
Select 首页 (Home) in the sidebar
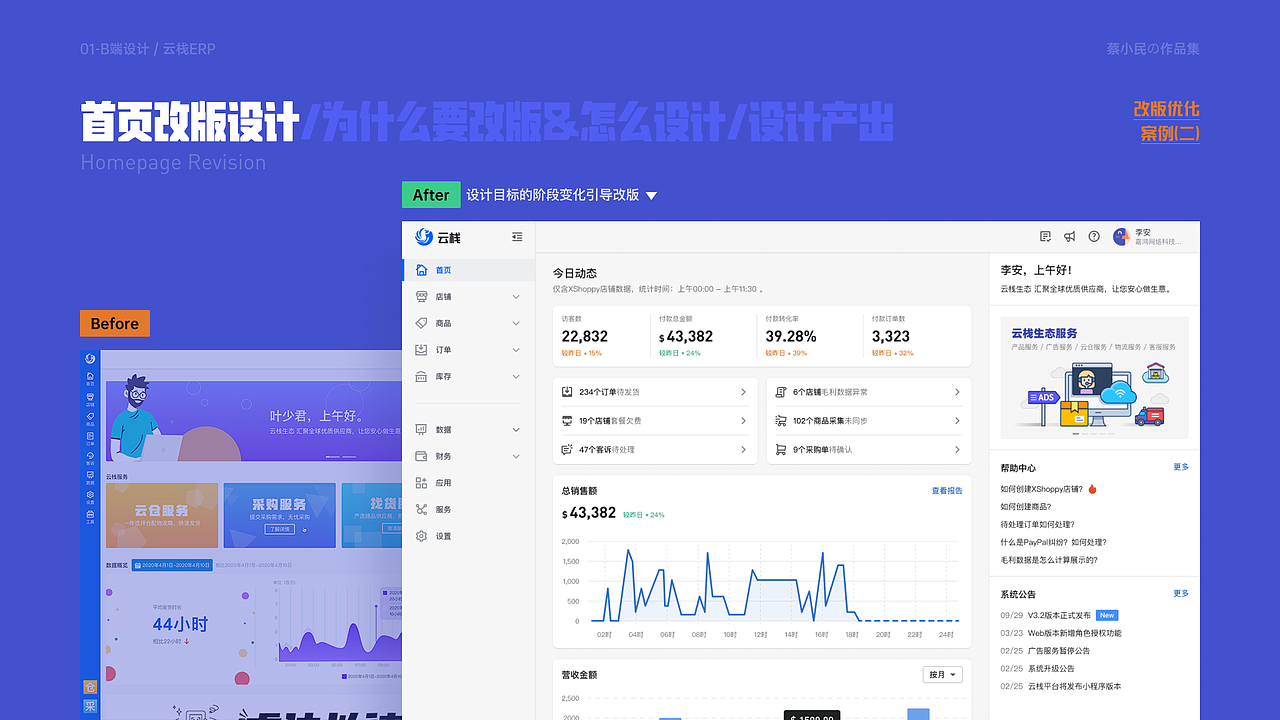coord(440,270)
